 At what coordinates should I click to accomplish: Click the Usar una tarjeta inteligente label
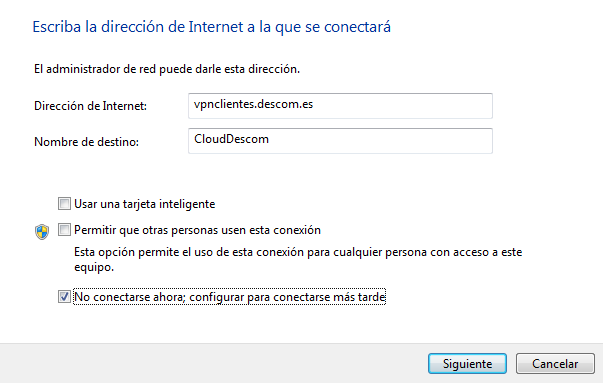pos(145,204)
